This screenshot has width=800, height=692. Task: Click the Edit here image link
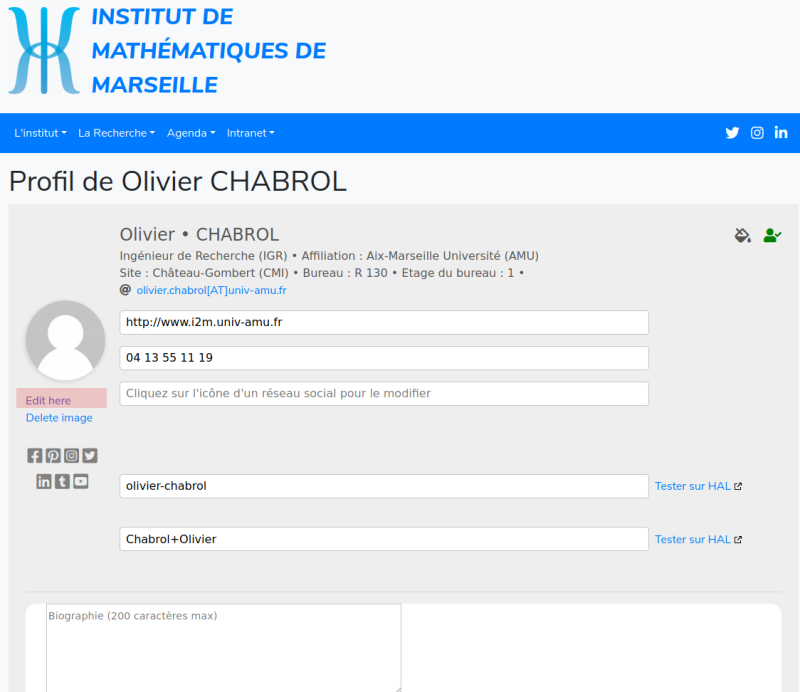pos(48,400)
